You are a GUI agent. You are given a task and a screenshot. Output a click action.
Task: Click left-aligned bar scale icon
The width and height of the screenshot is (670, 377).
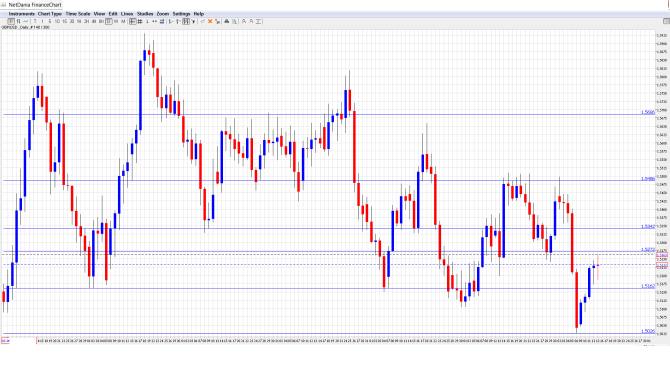(171, 21)
